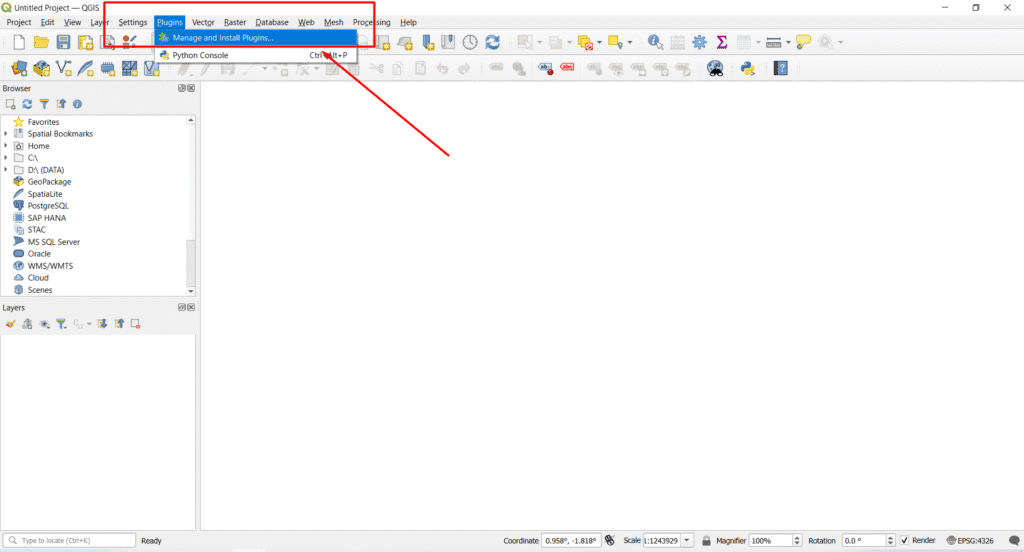
Task: Click New SpatiaLite Layer feather icon
Action: 86,68
